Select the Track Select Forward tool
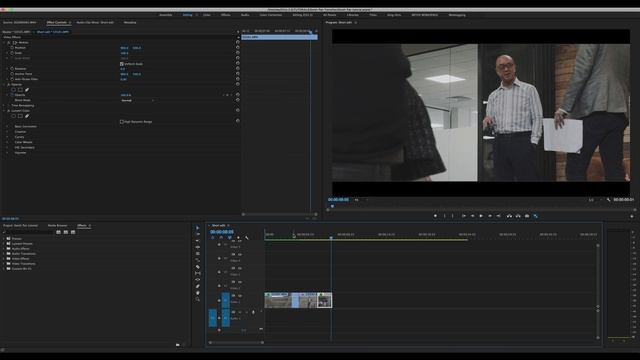The height and width of the screenshot is (360, 640). coord(198,234)
